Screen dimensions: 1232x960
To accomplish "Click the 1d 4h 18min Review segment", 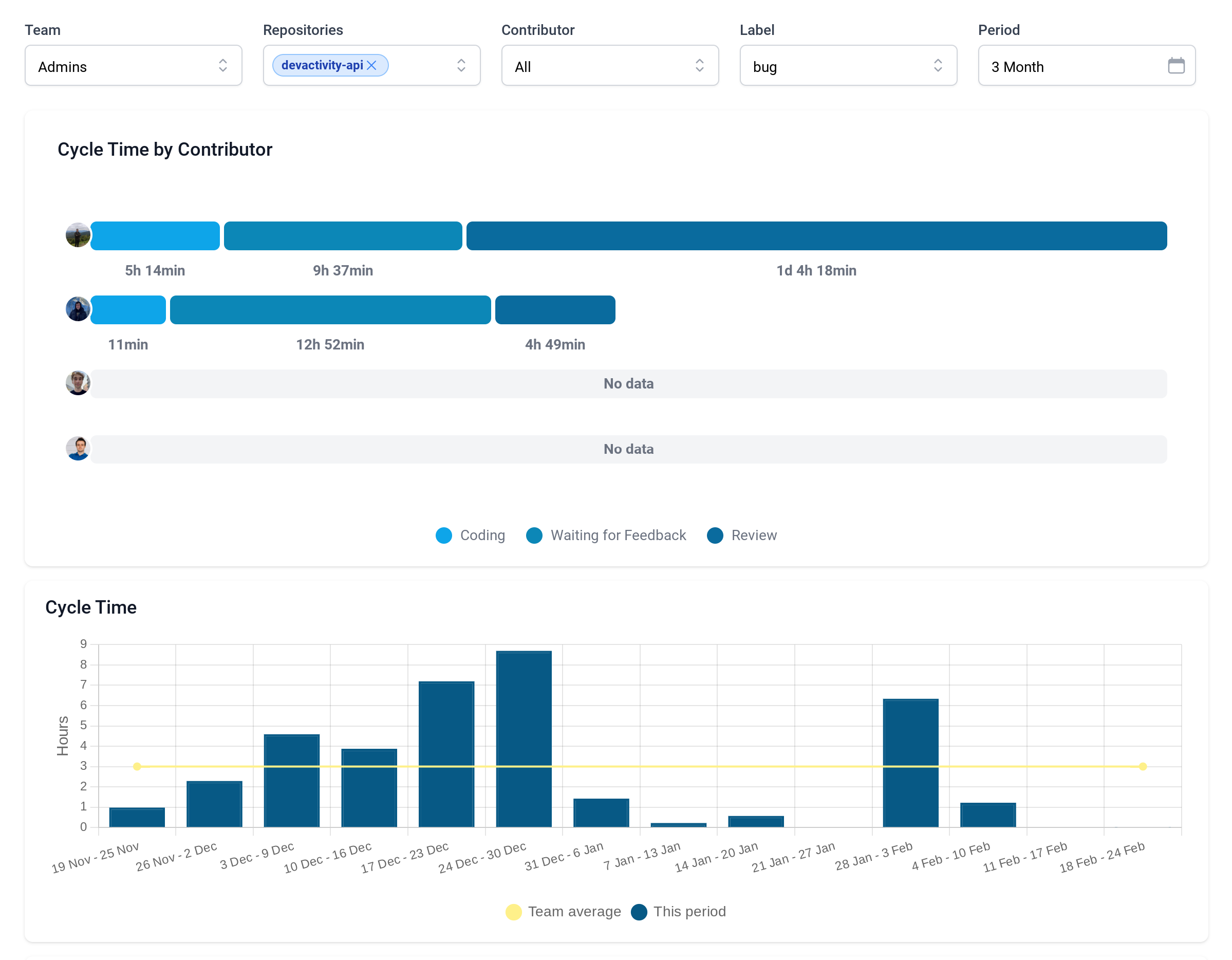I will (x=816, y=236).
